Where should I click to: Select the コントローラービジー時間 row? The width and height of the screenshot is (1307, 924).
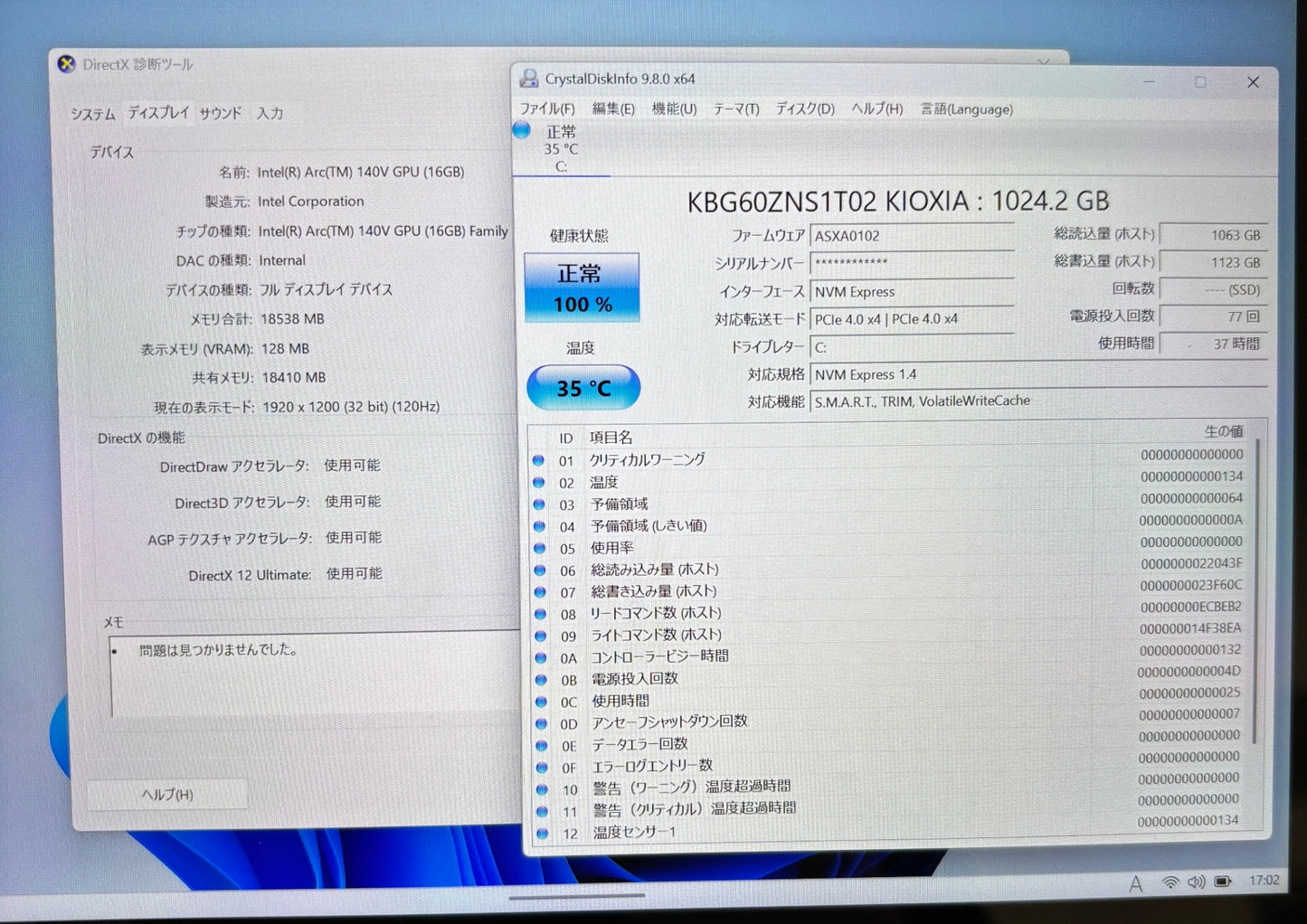point(890,655)
